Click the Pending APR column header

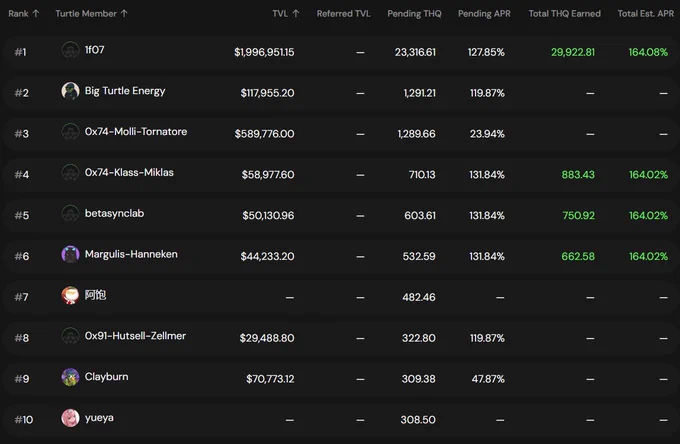point(484,13)
